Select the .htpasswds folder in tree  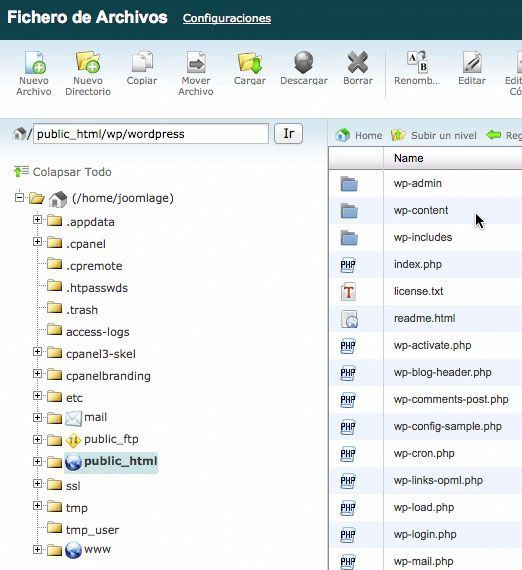pos(97,288)
